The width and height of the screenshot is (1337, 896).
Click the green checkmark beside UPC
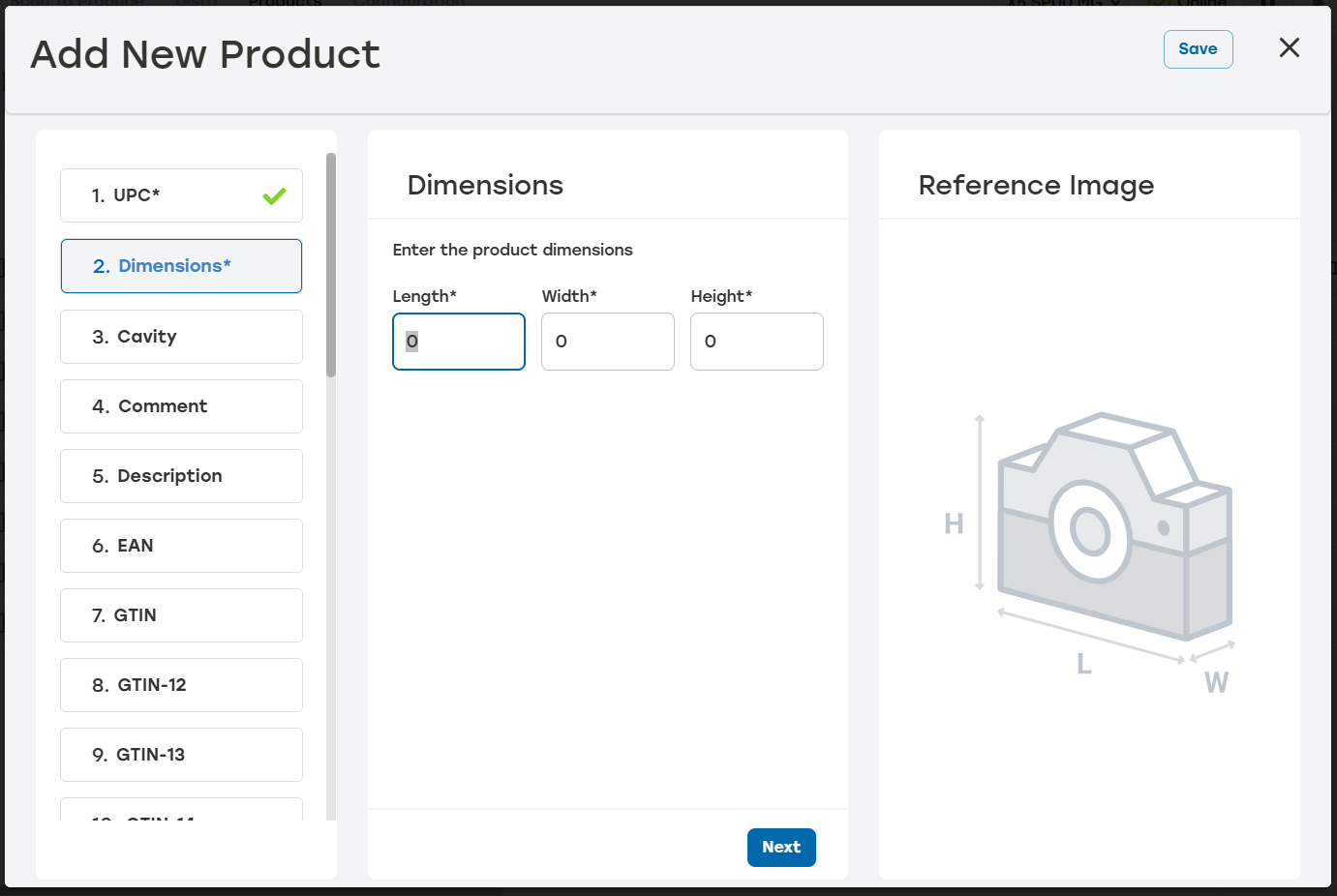(x=274, y=196)
